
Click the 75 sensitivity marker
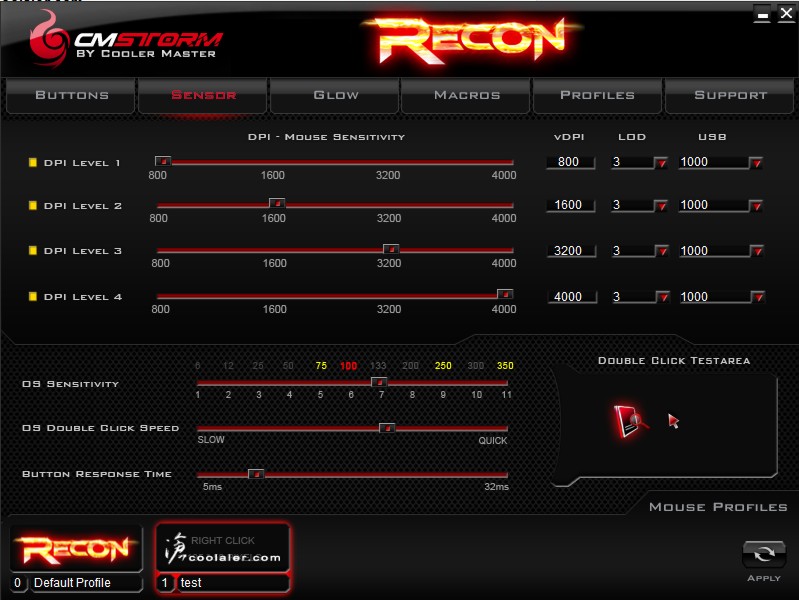321,366
